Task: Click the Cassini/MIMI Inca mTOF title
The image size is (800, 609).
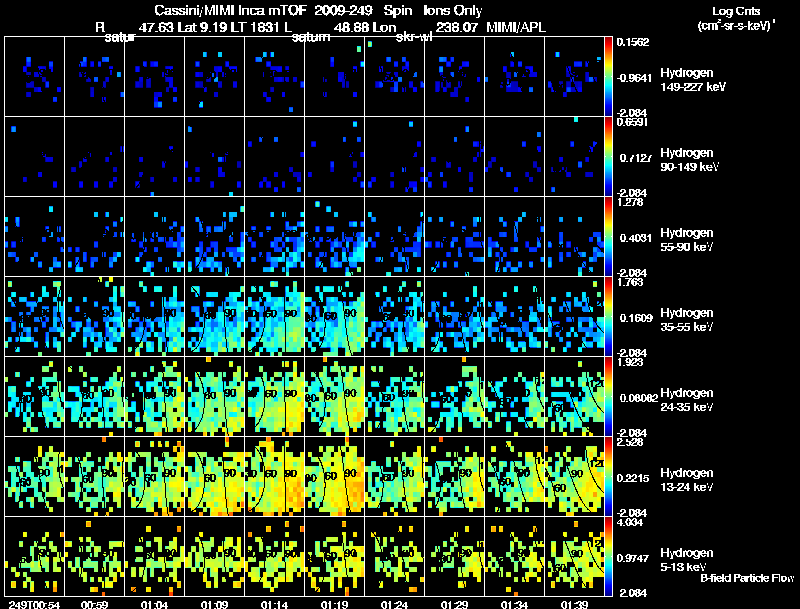Action: 230,11
